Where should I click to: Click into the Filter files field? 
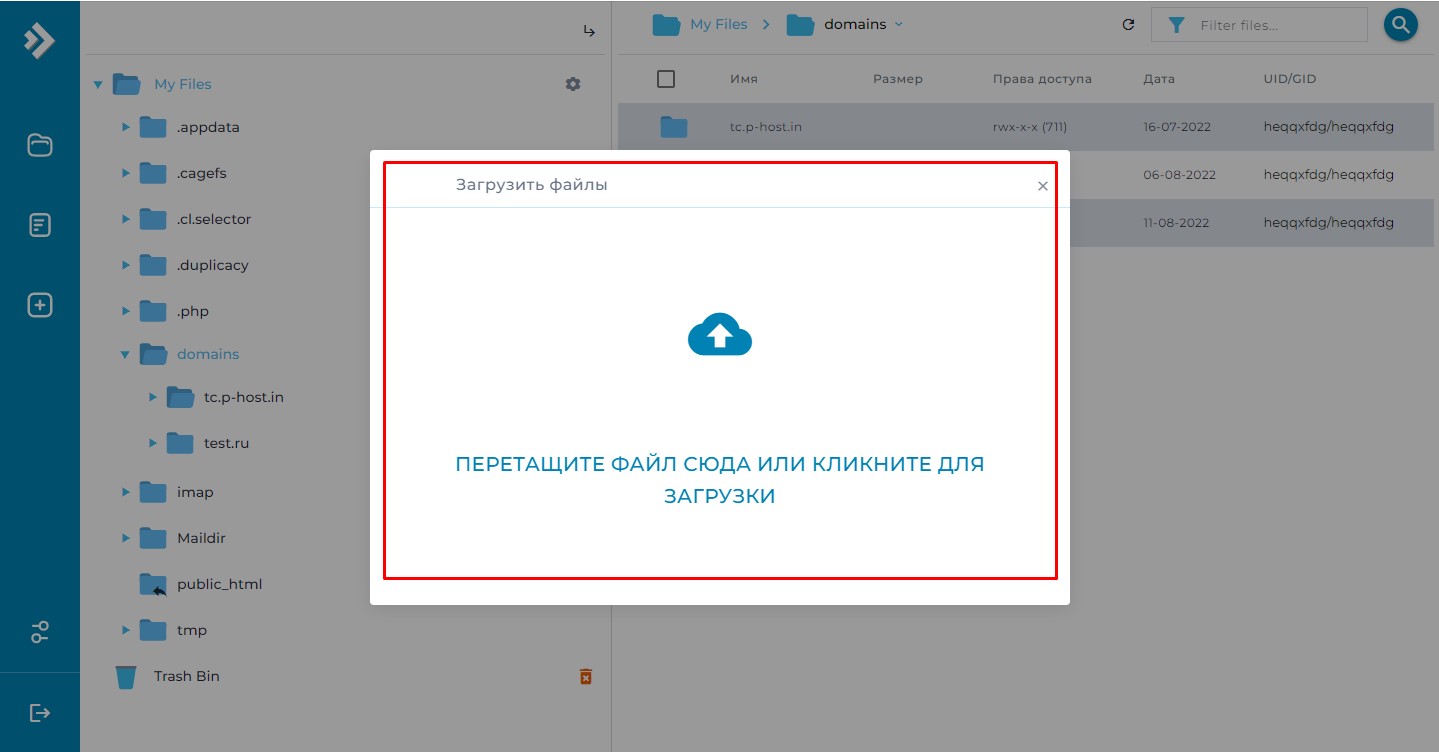point(1259,25)
